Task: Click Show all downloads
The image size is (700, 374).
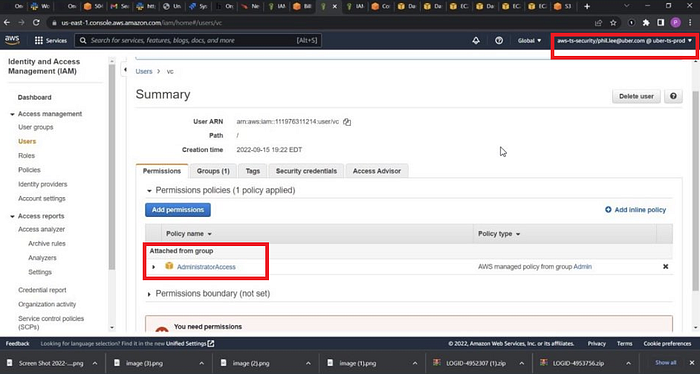Action: 666,362
